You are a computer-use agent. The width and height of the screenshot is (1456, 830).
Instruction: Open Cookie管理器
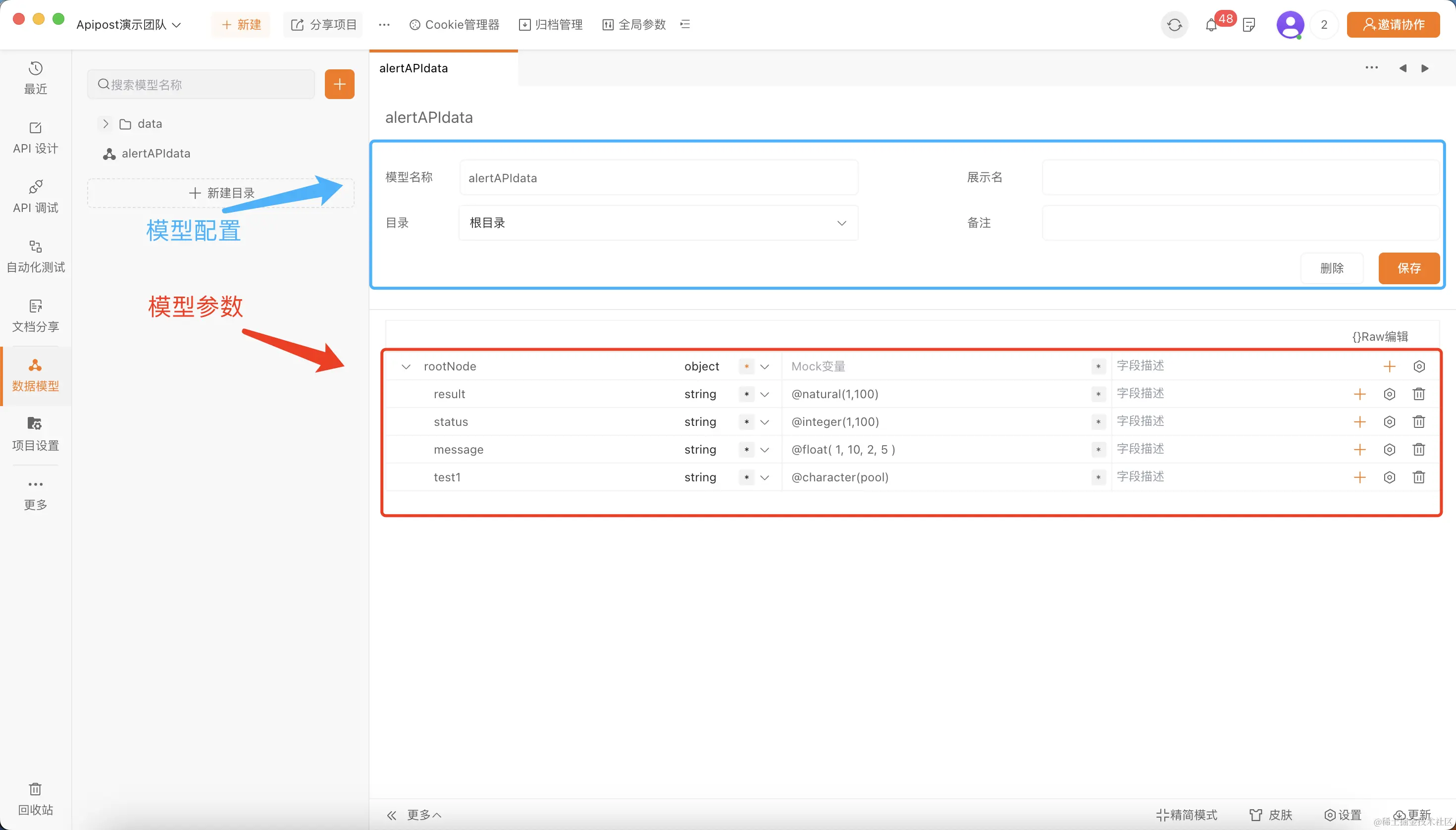(x=454, y=24)
